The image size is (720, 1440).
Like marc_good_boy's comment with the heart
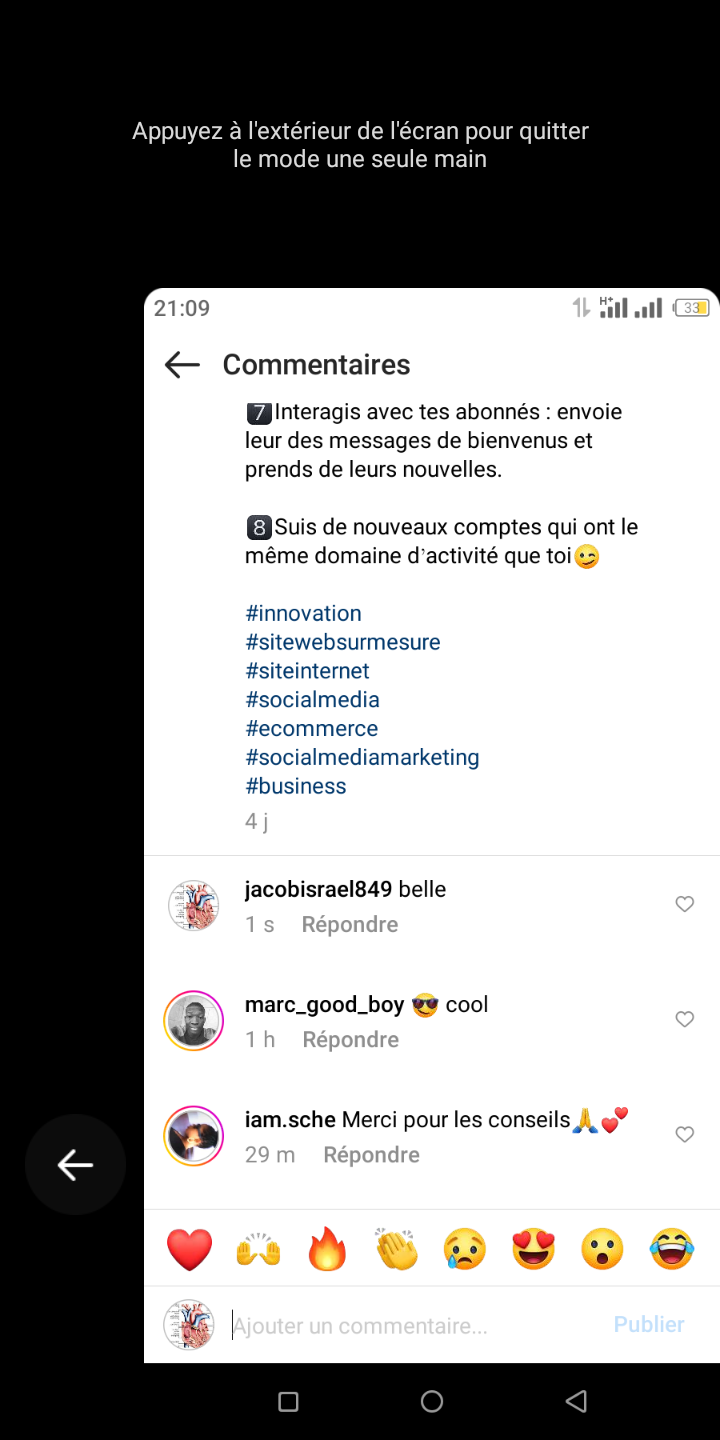685,1019
